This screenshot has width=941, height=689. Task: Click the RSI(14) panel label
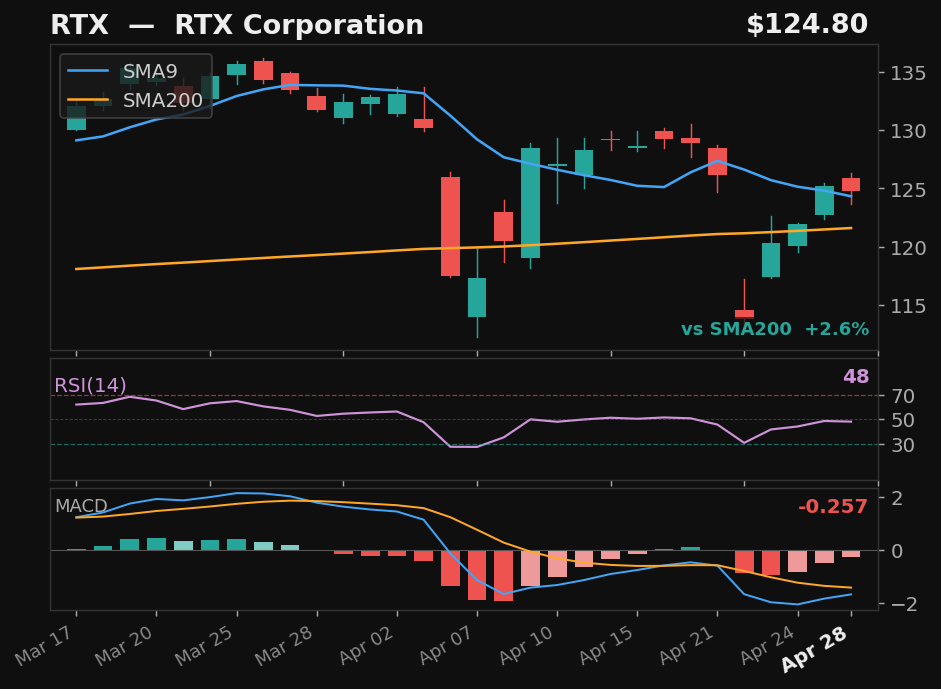coord(90,385)
